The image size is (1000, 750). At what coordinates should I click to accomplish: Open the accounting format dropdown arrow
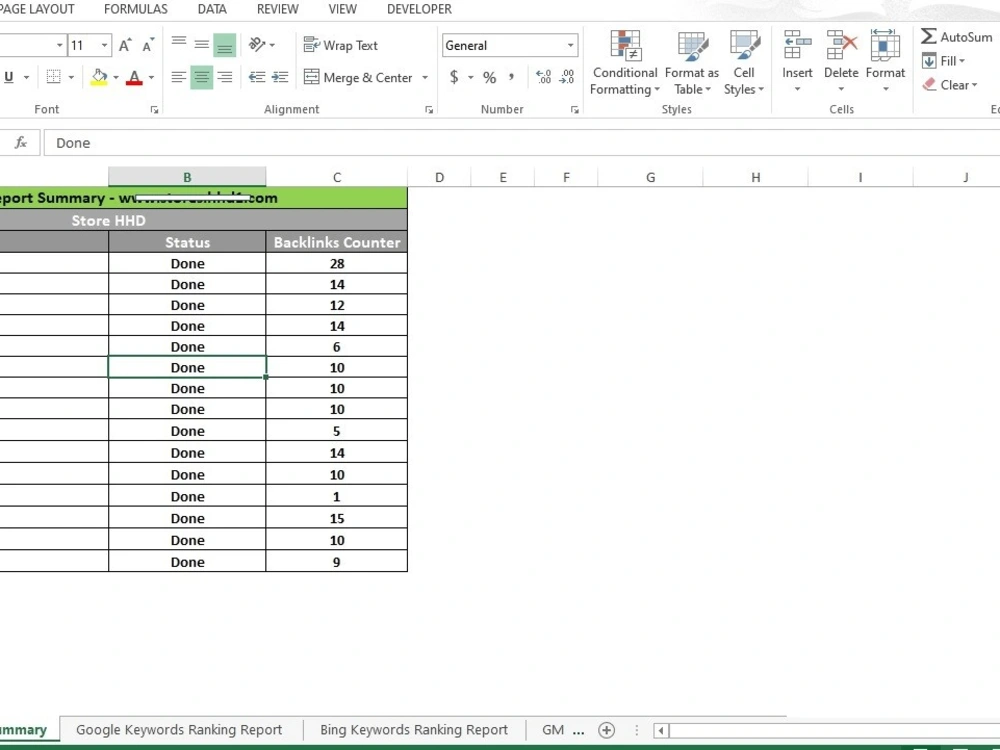click(x=471, y=78)
